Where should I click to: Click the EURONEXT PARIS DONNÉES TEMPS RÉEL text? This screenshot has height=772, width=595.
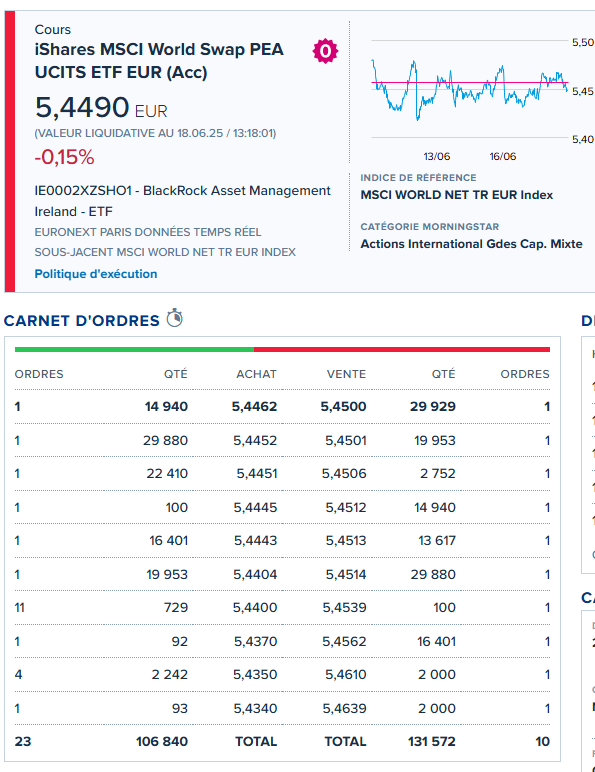pos(148,232)
